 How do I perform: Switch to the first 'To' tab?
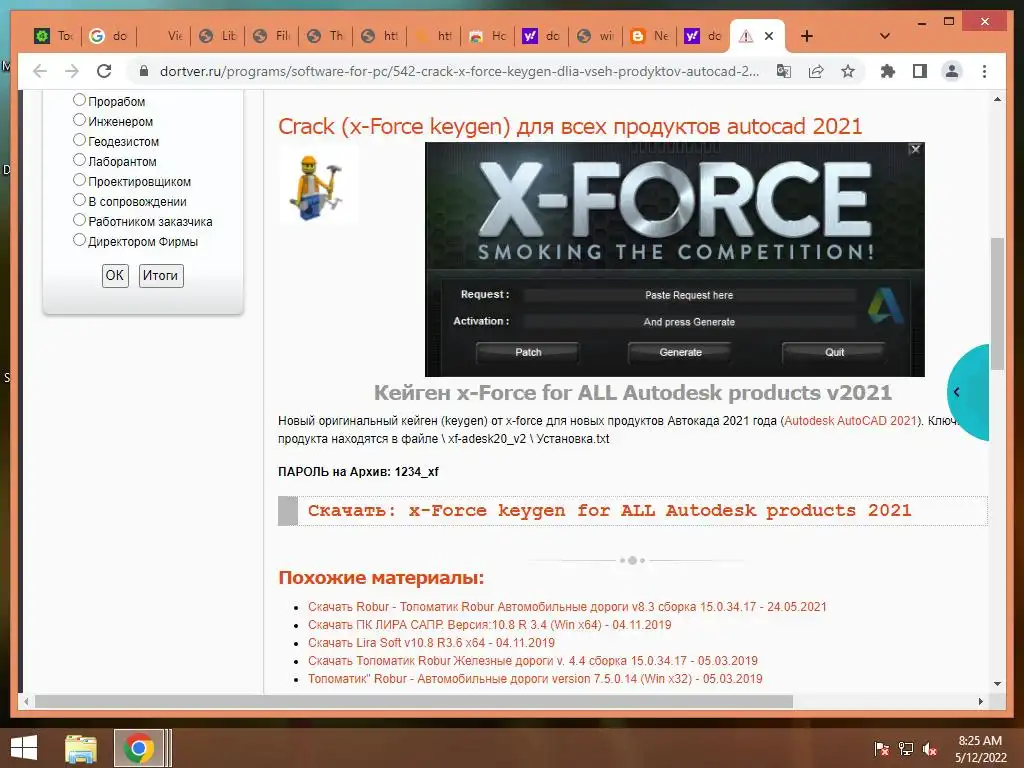54,36
